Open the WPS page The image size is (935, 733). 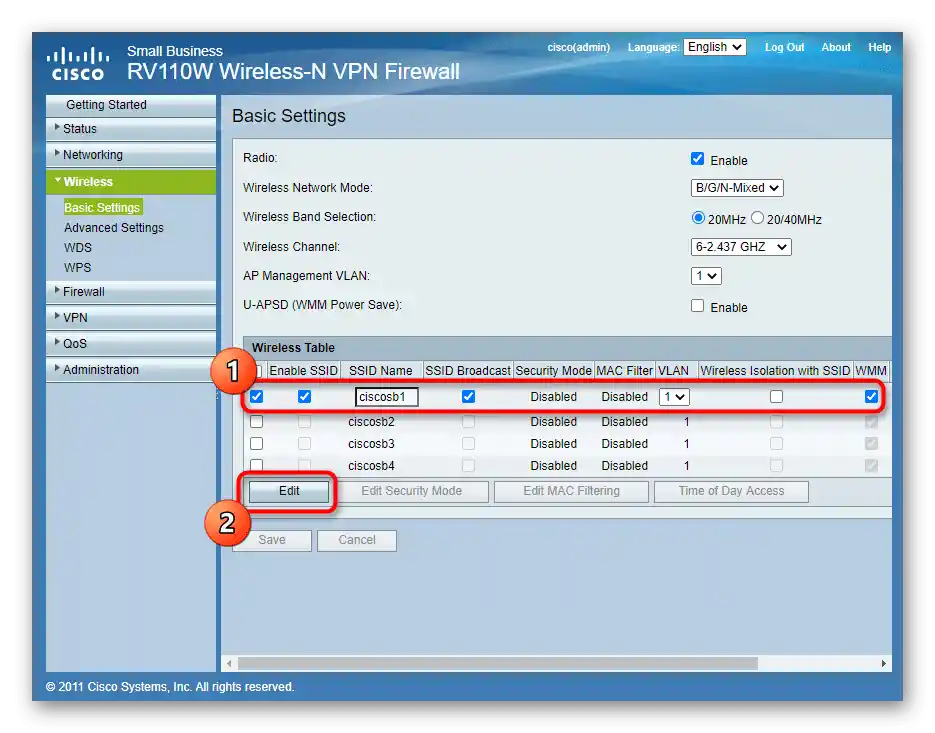(78, 268)
